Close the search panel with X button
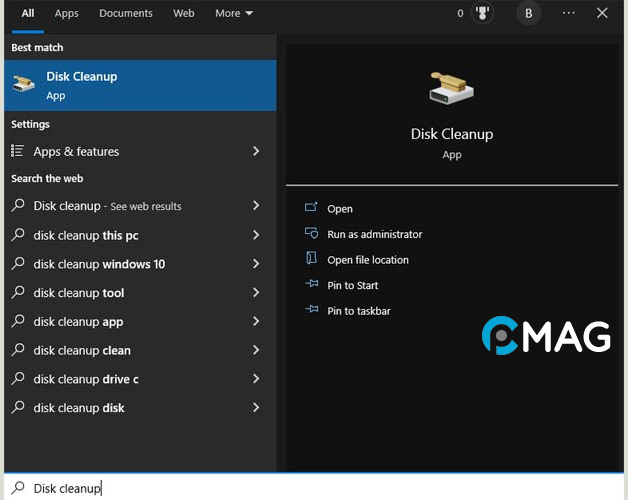Image resolution: width=628 pixels, height=500 pixels. click(602, 13)
